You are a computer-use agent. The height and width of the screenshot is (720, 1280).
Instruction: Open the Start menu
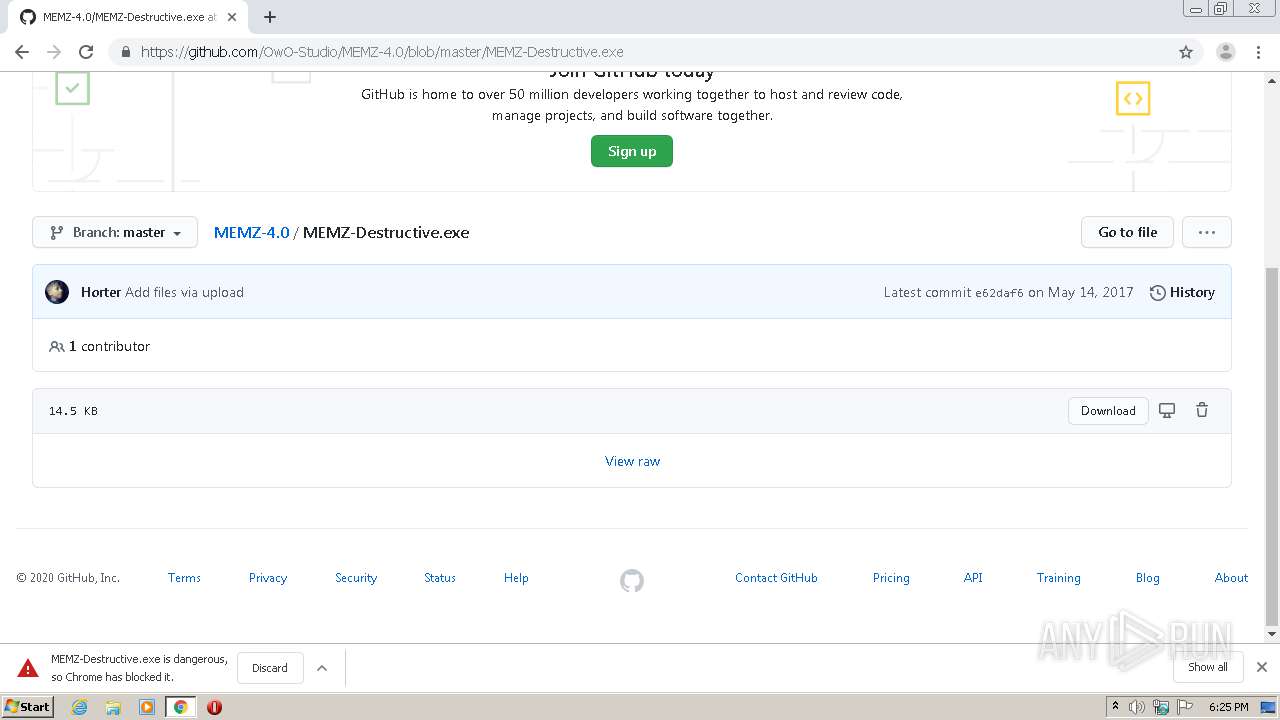(27, 707)
